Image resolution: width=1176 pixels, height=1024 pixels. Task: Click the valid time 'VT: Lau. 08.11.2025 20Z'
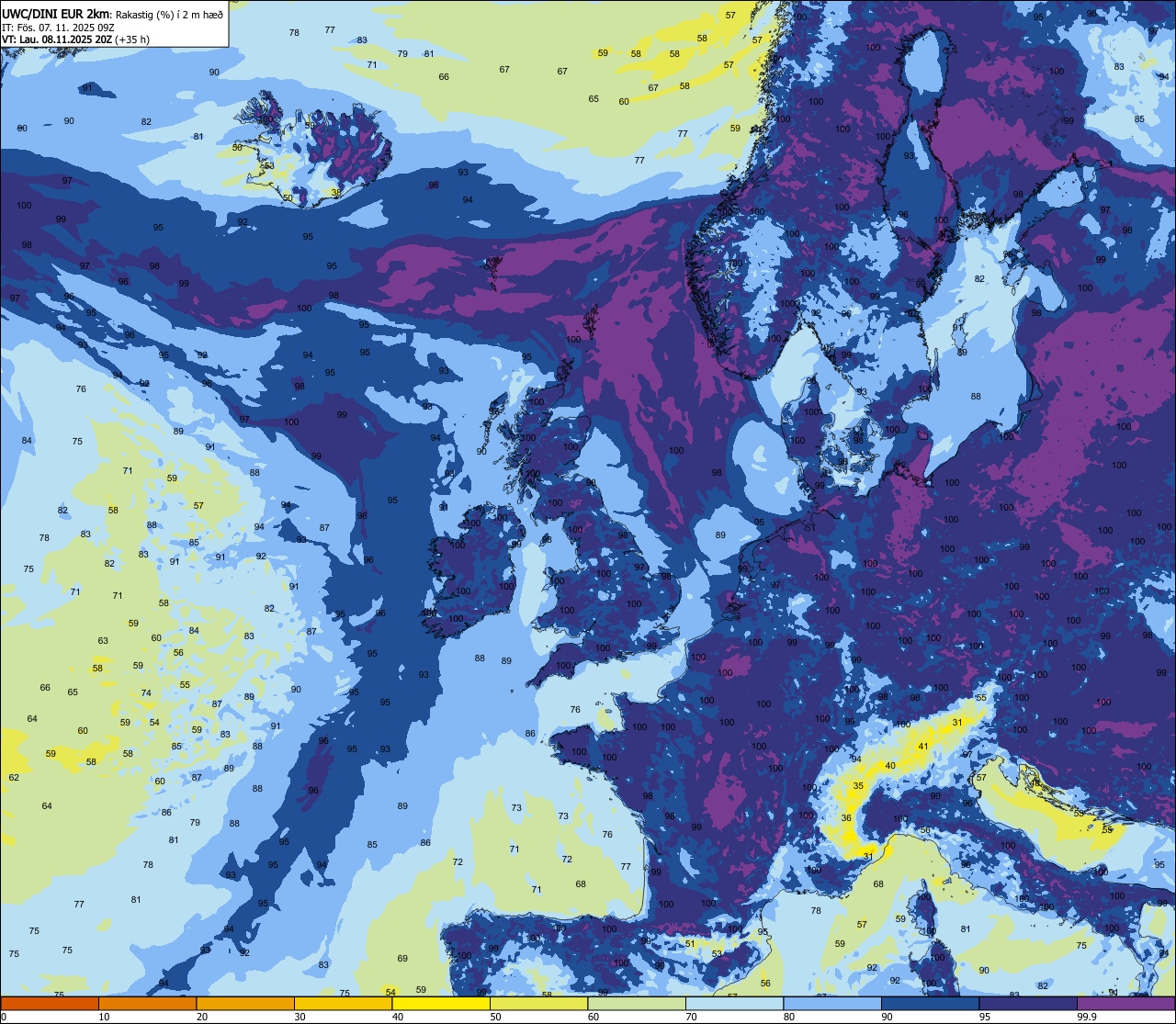coord(58,39)
